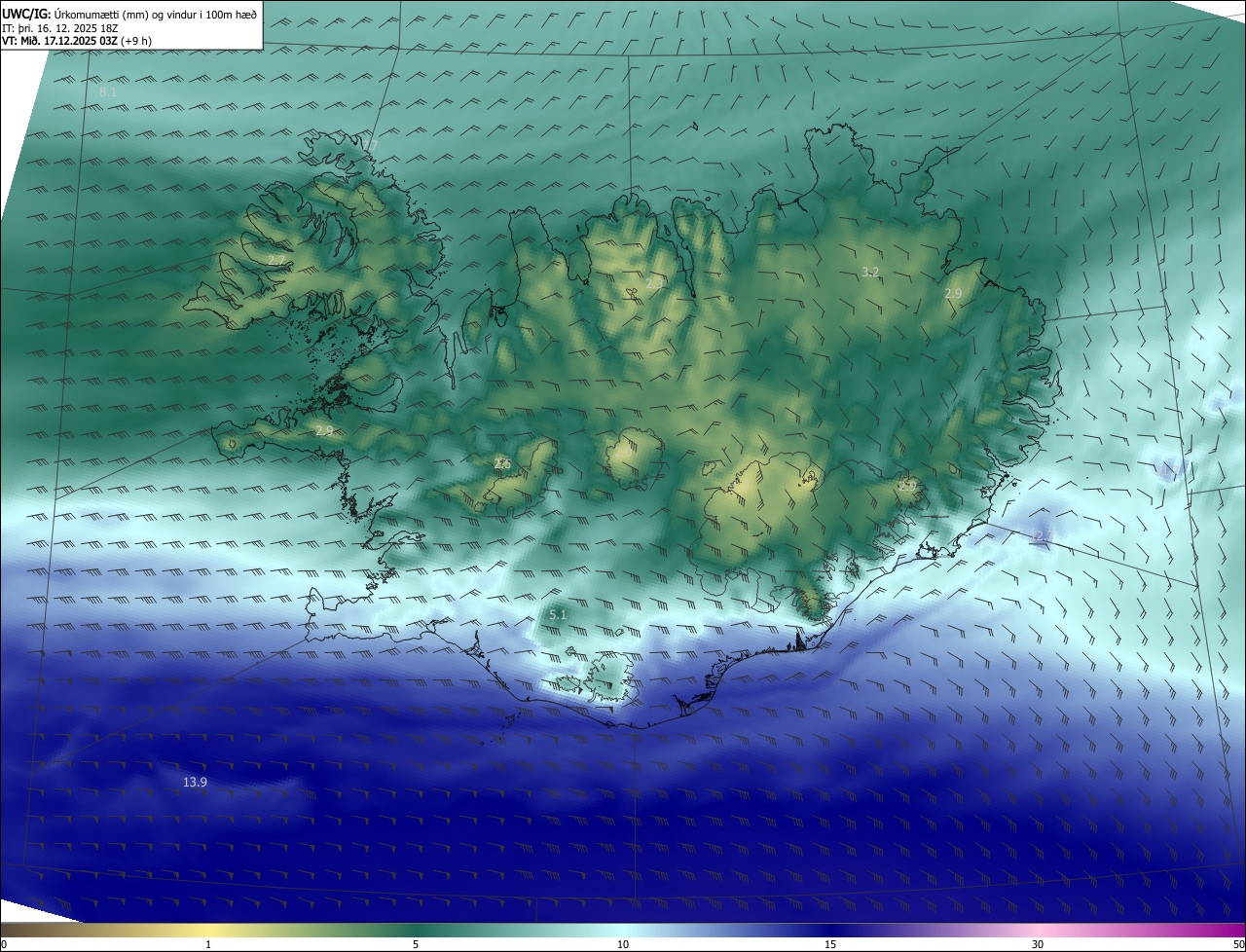Pick the 2.7 value label on Westfjords
The width and height of the screenshot is (1246, 952).
click(276, 260)
